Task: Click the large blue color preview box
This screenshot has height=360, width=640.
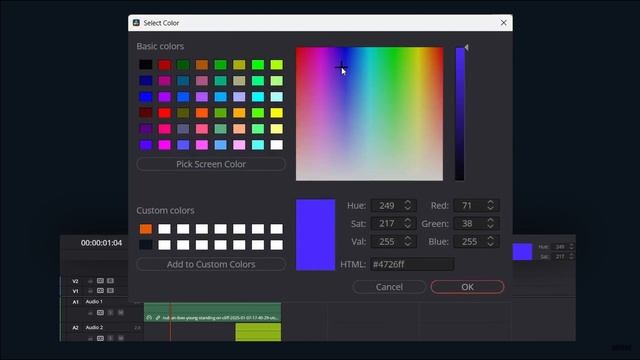Action: click(x=316, y=235)
